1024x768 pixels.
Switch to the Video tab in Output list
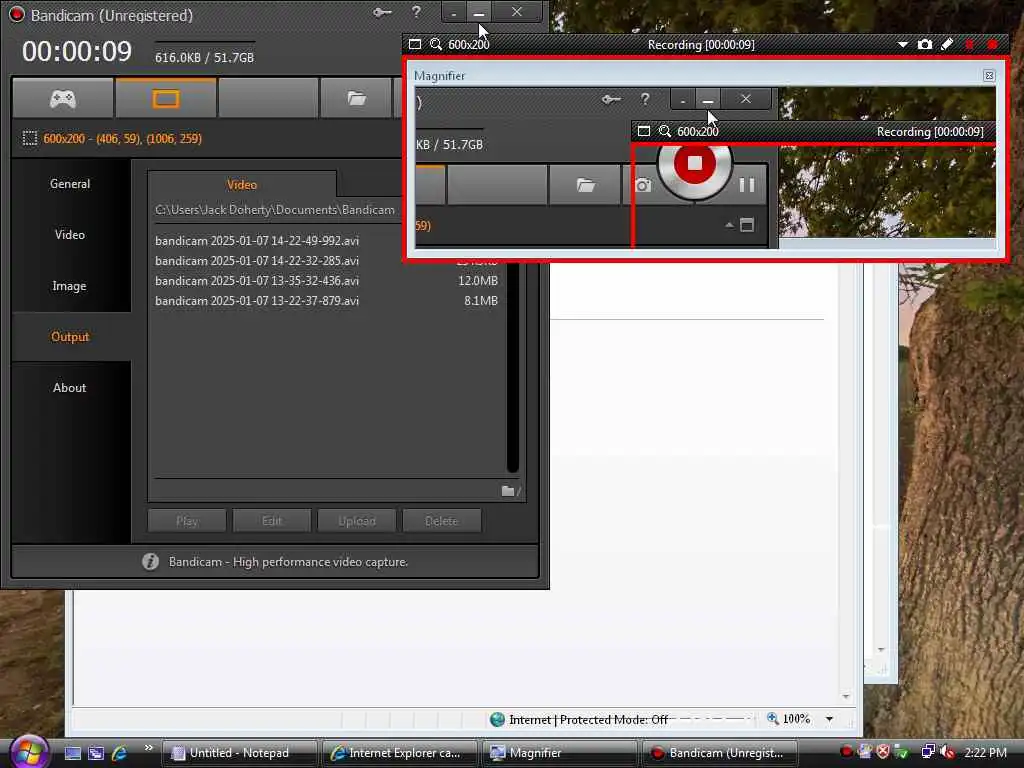(242, 185)
